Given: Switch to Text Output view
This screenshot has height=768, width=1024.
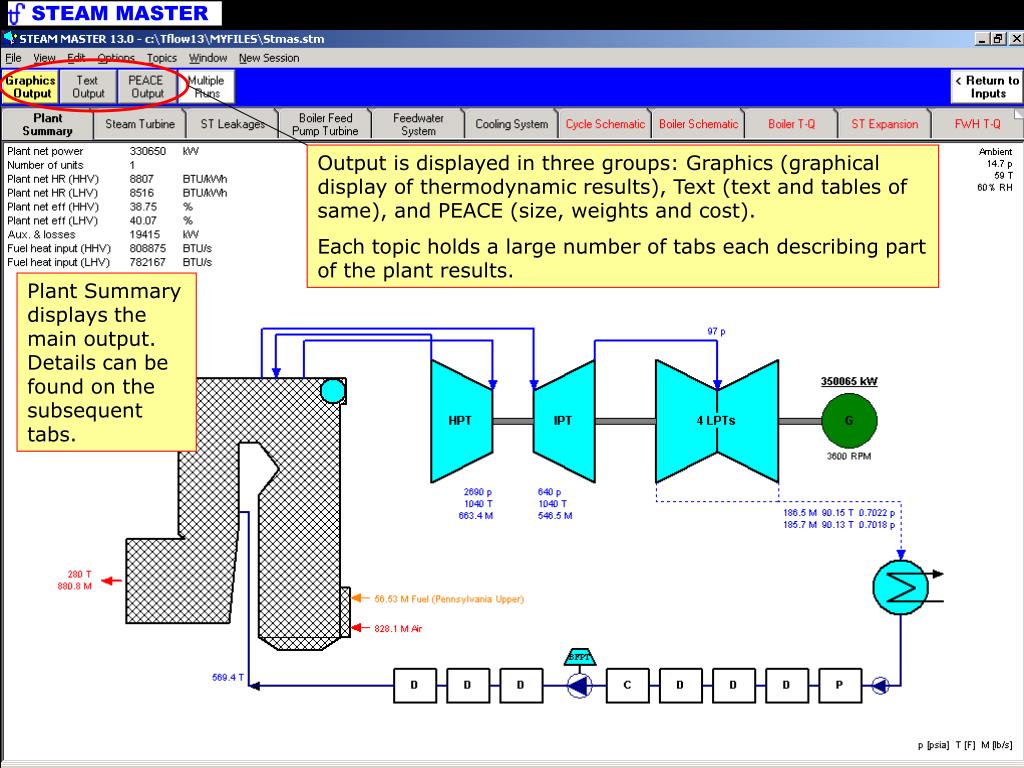Looking at the screenshot, I should 88,86.
